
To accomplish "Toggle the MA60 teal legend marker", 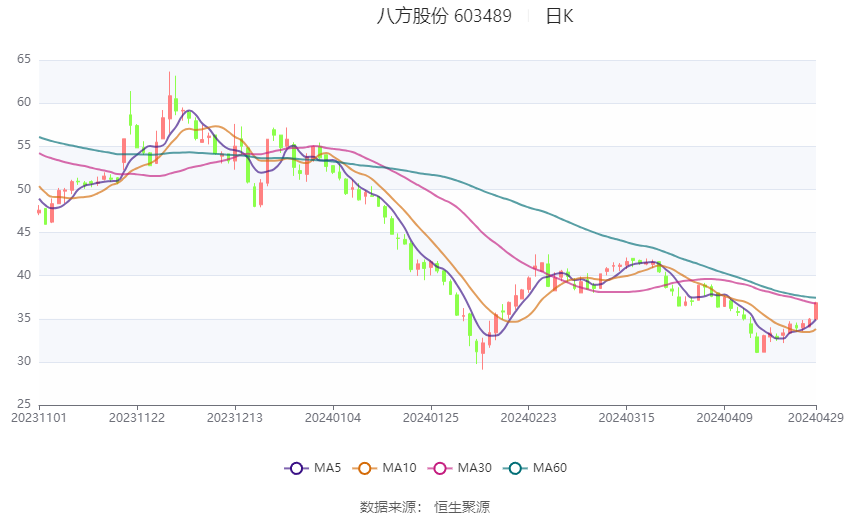I will pos(515,468).
